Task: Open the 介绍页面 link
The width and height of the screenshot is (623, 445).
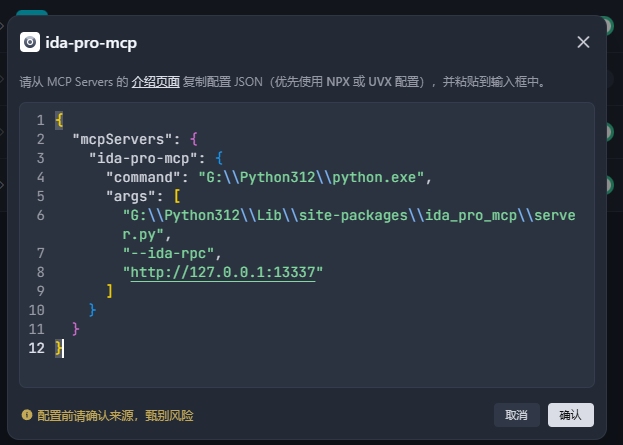Action: click(x=156, y=82)
